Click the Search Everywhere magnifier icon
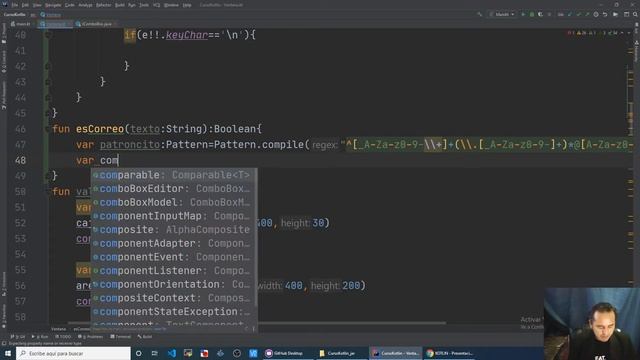Screen dimensions: 640x360 click(x=636, y=14)
